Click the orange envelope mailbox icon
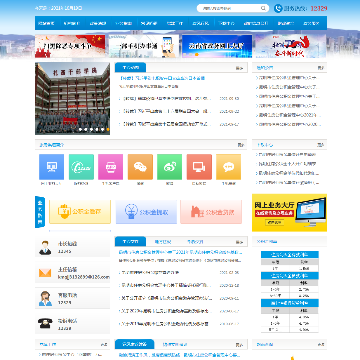 pos(45,273)
